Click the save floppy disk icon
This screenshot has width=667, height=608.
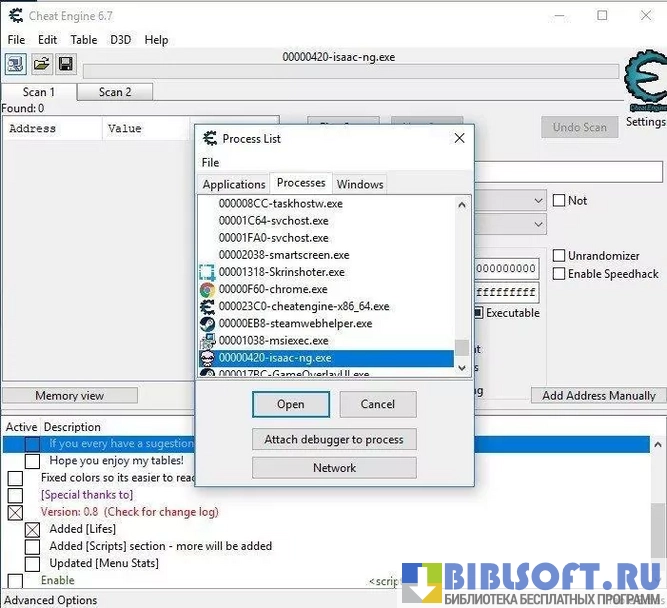click(65, 64)
